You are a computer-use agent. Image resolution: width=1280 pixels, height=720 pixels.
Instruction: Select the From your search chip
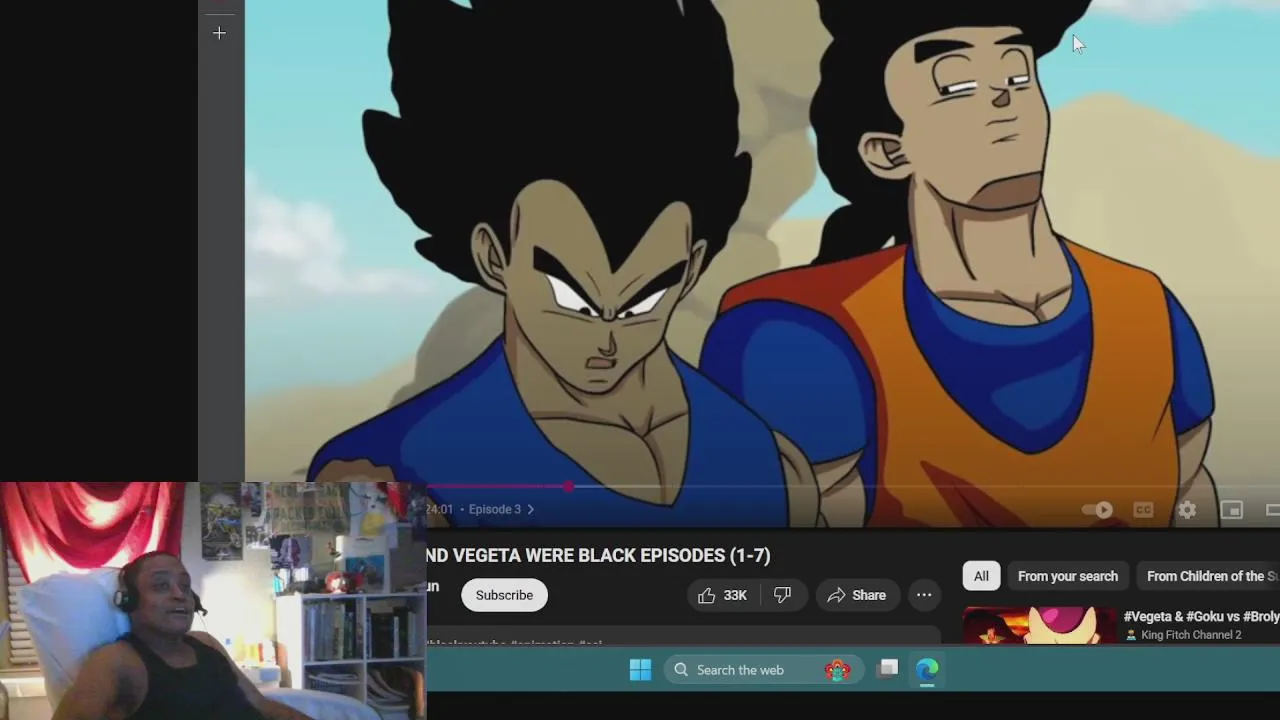pos(1068,576)
